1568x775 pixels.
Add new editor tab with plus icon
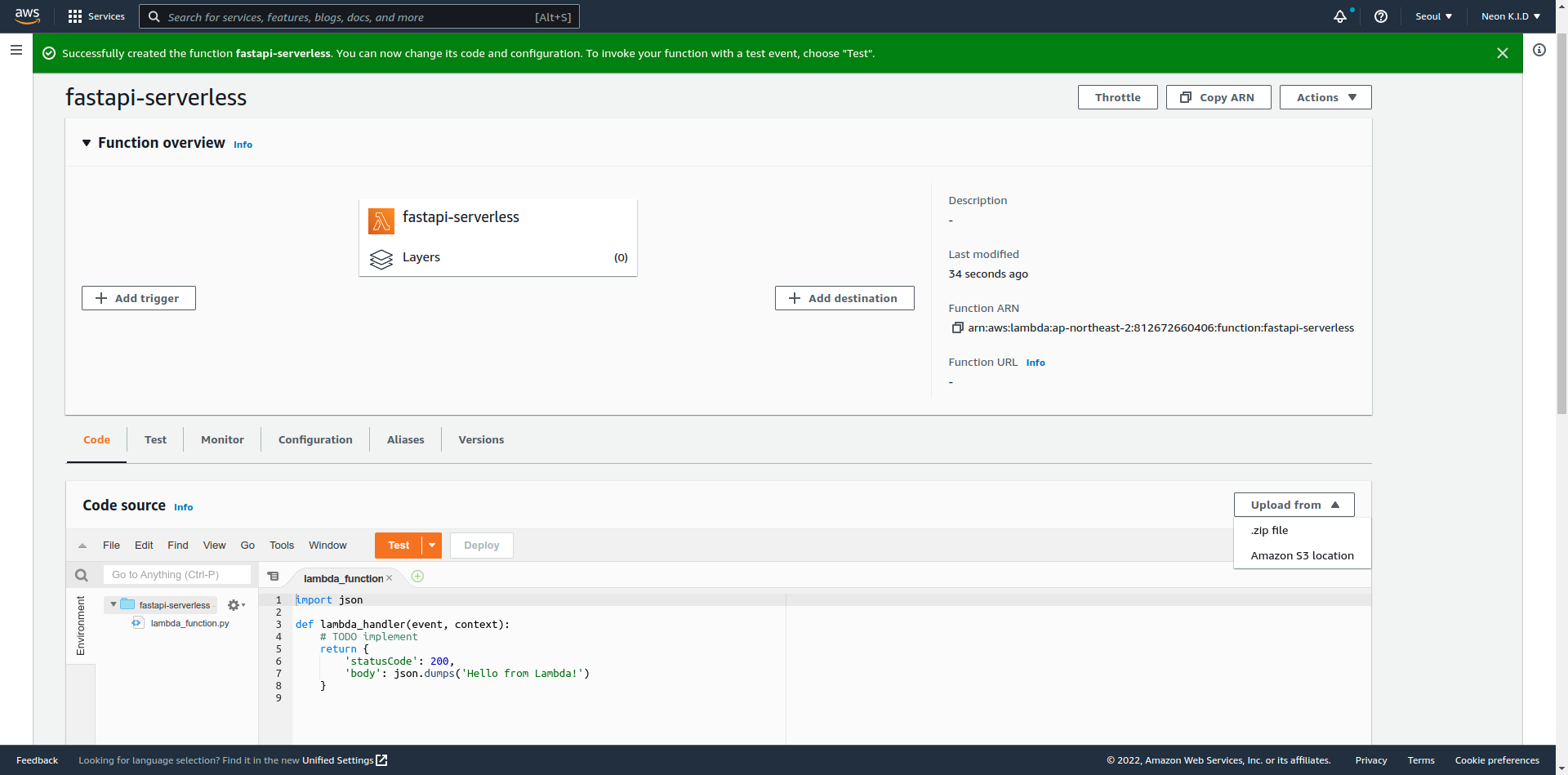coord(417,577)
